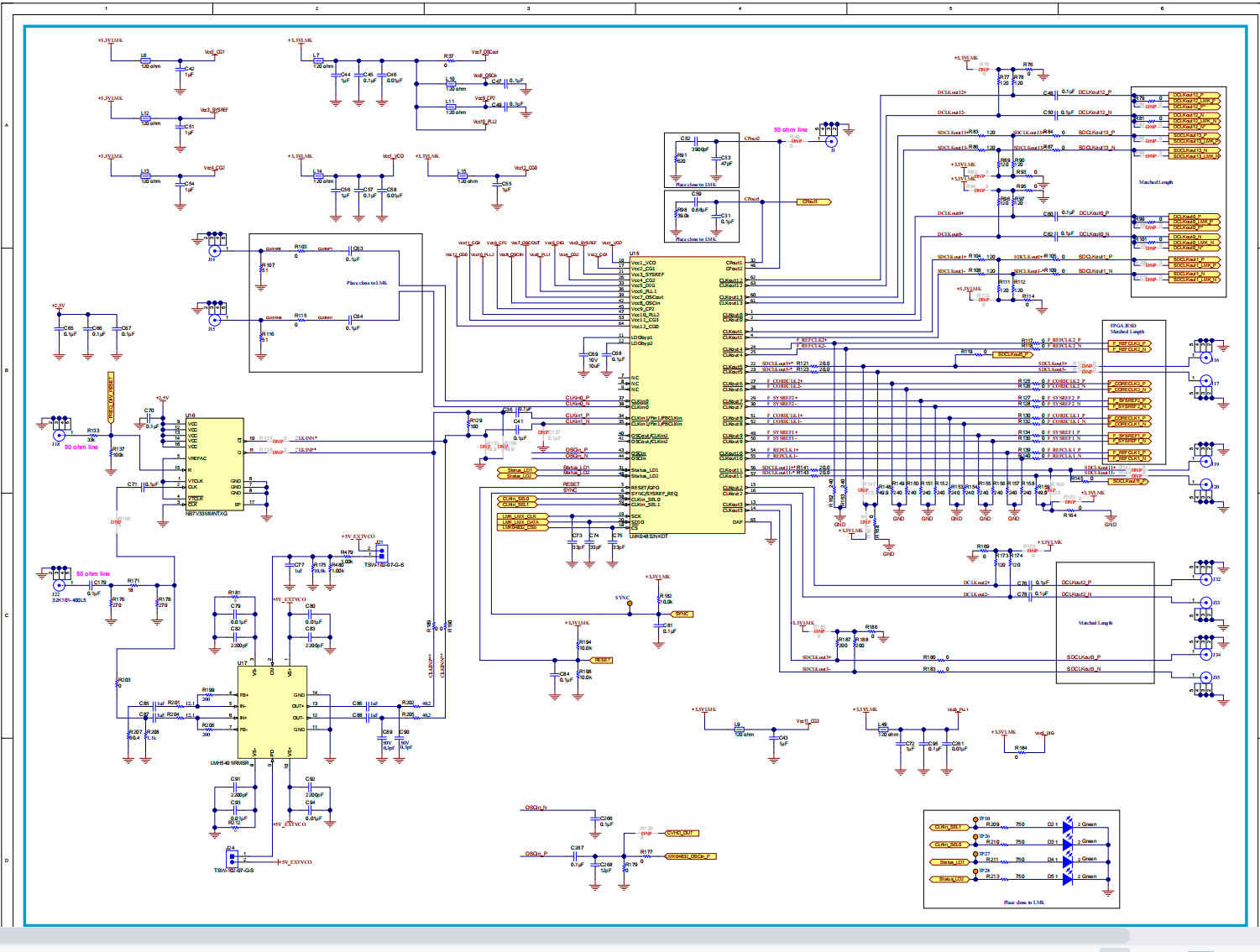The width and height of the screenshot is (1260, 952).
Task: Pick the J14 coaxial connector symbol
Action: 214,250
